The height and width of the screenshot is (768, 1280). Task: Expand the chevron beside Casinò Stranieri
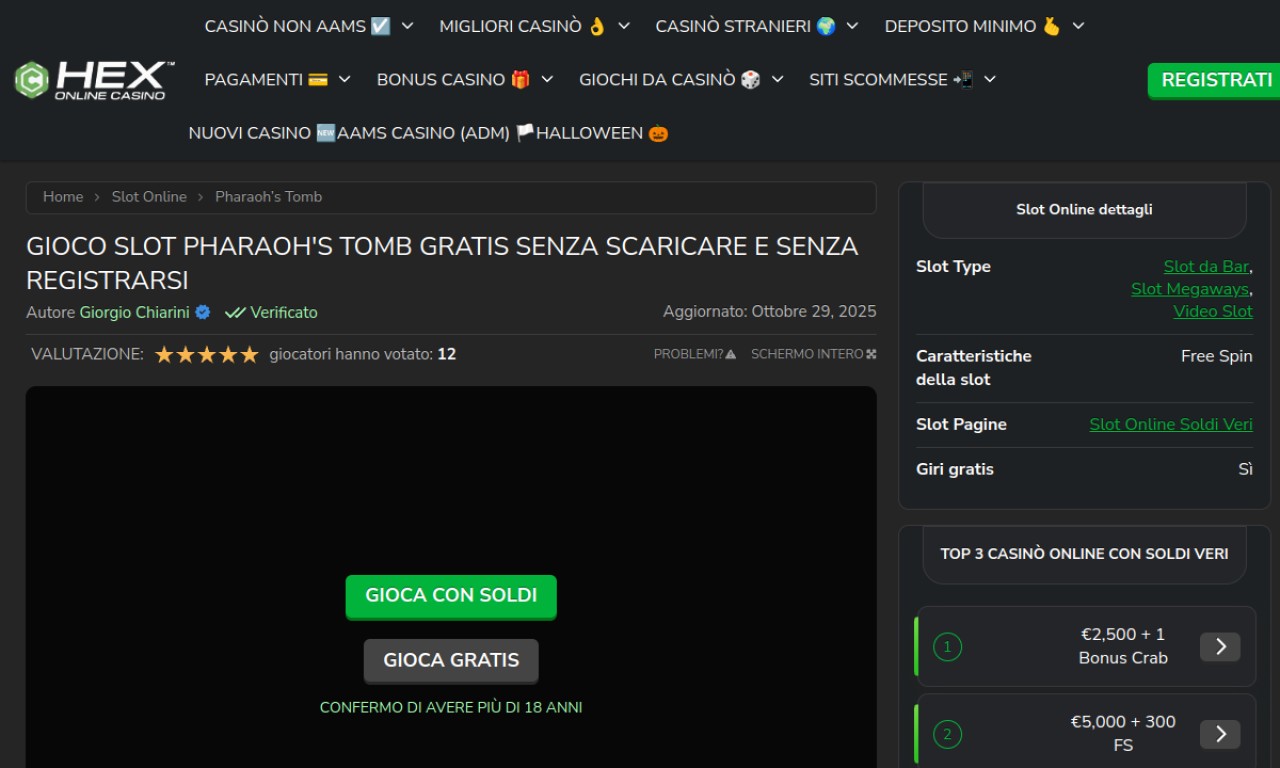tap(852, 26)
